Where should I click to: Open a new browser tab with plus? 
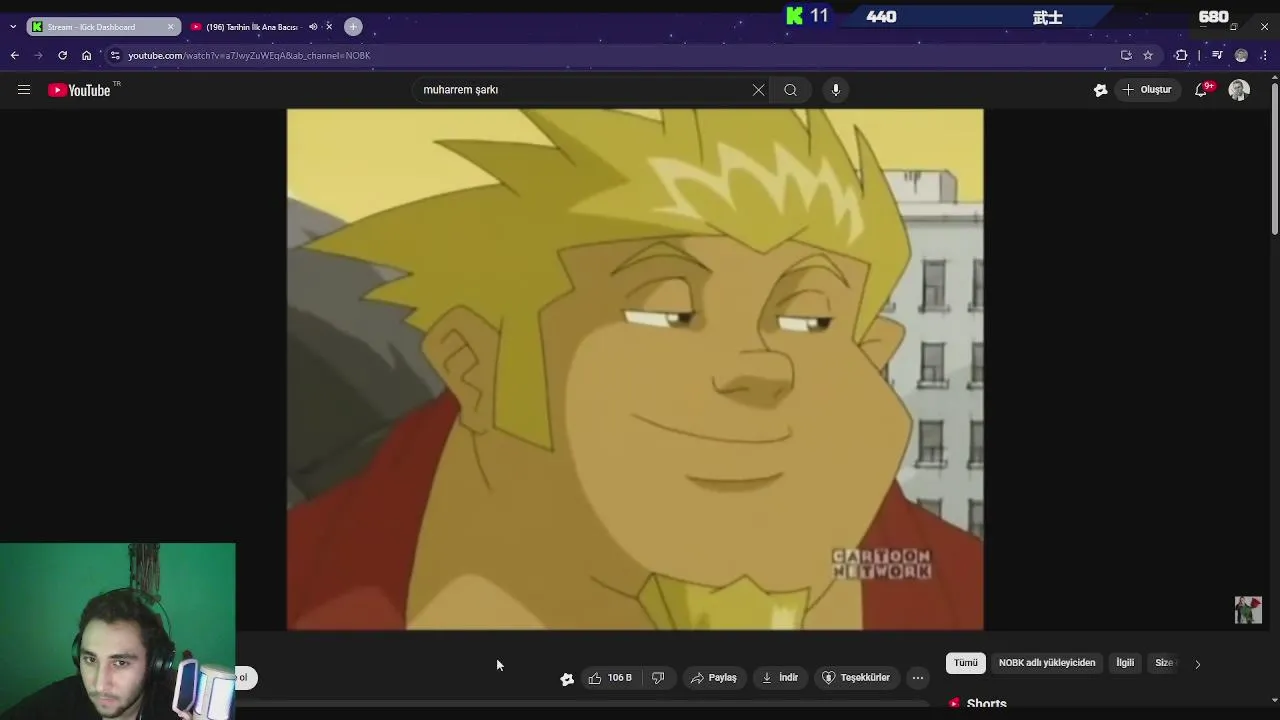click(353, 27)
